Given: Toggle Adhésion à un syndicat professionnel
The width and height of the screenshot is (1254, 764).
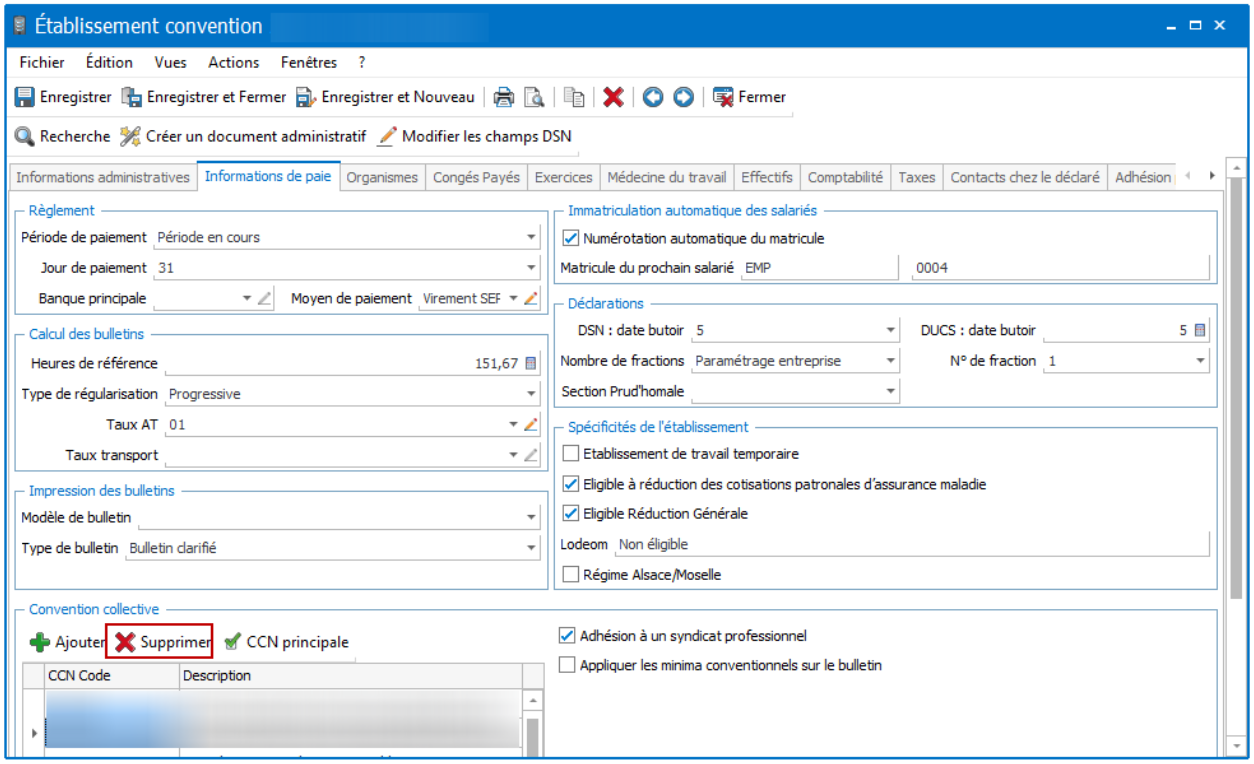Looking at the screenshot, I should [568, 635].
